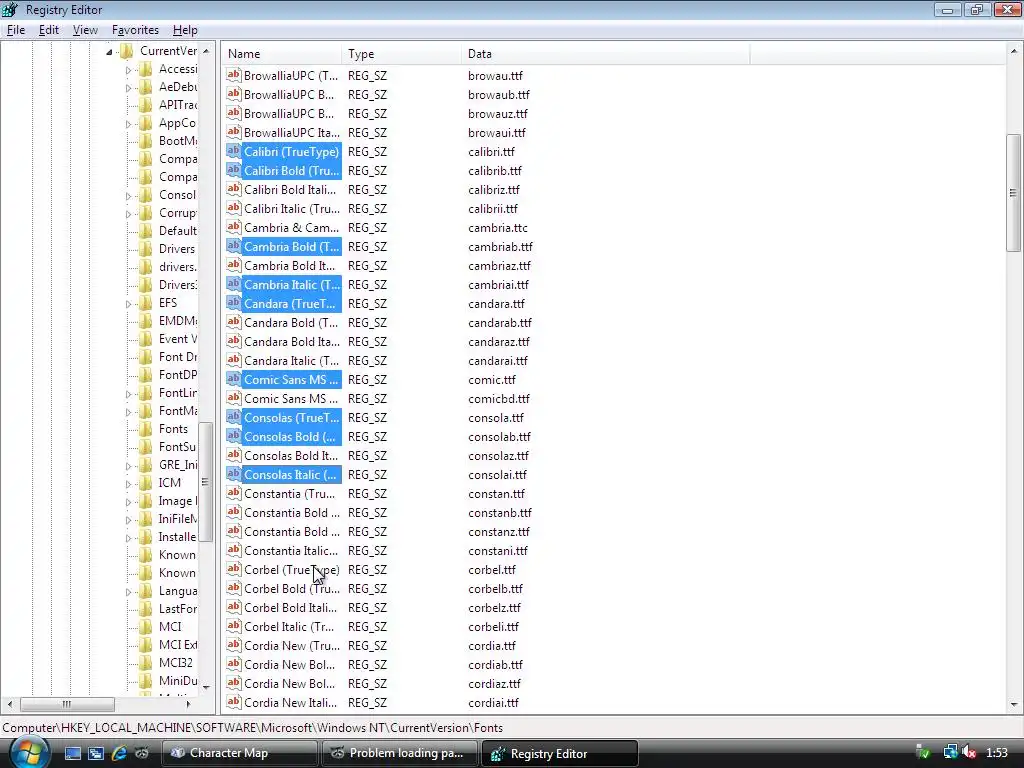This screenshot has height=768, width=1024.
Task: Open the Help menu
Action: (x=185, y=30)
